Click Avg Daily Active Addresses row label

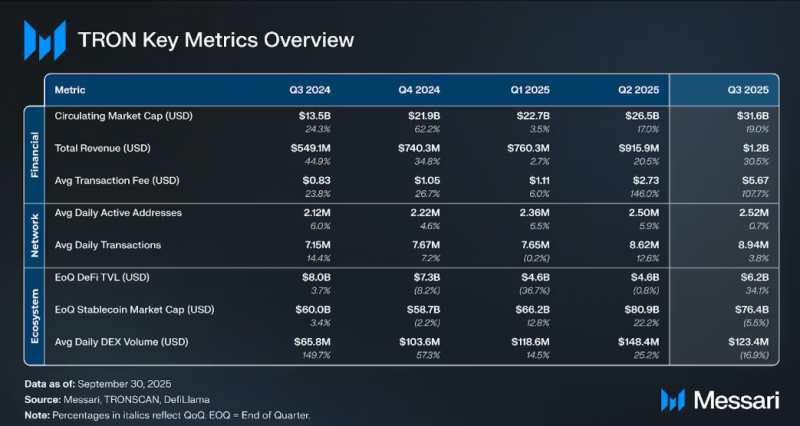pos(118,213)
